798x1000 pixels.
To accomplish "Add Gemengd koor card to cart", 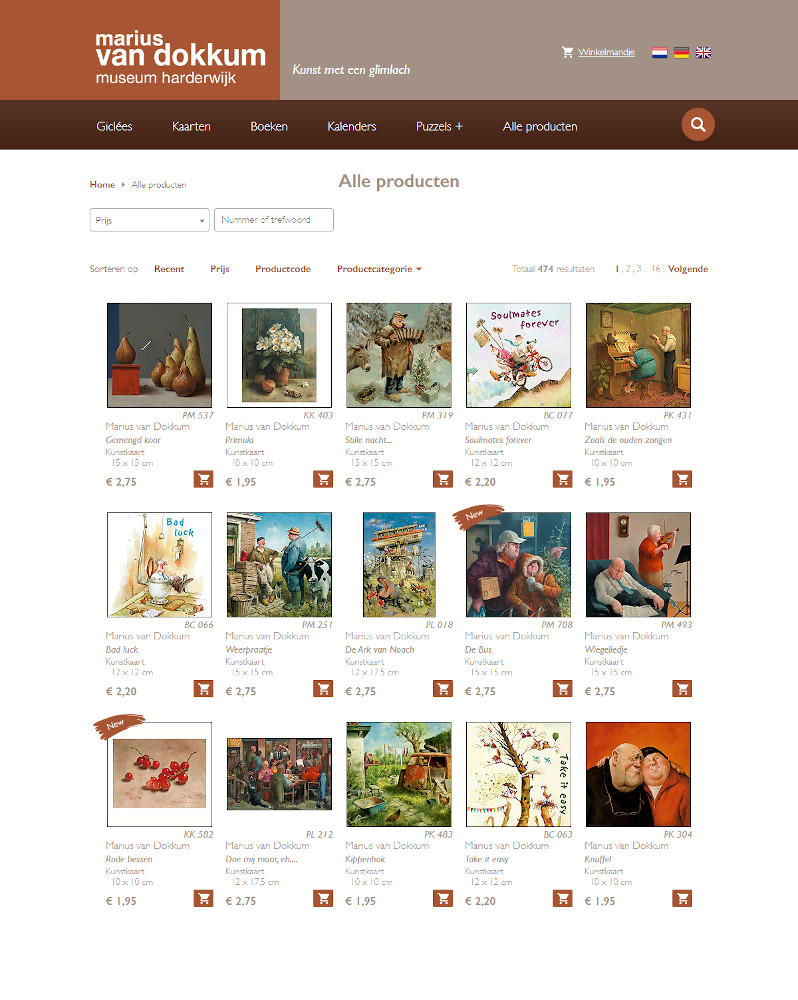I will (203, 480).
